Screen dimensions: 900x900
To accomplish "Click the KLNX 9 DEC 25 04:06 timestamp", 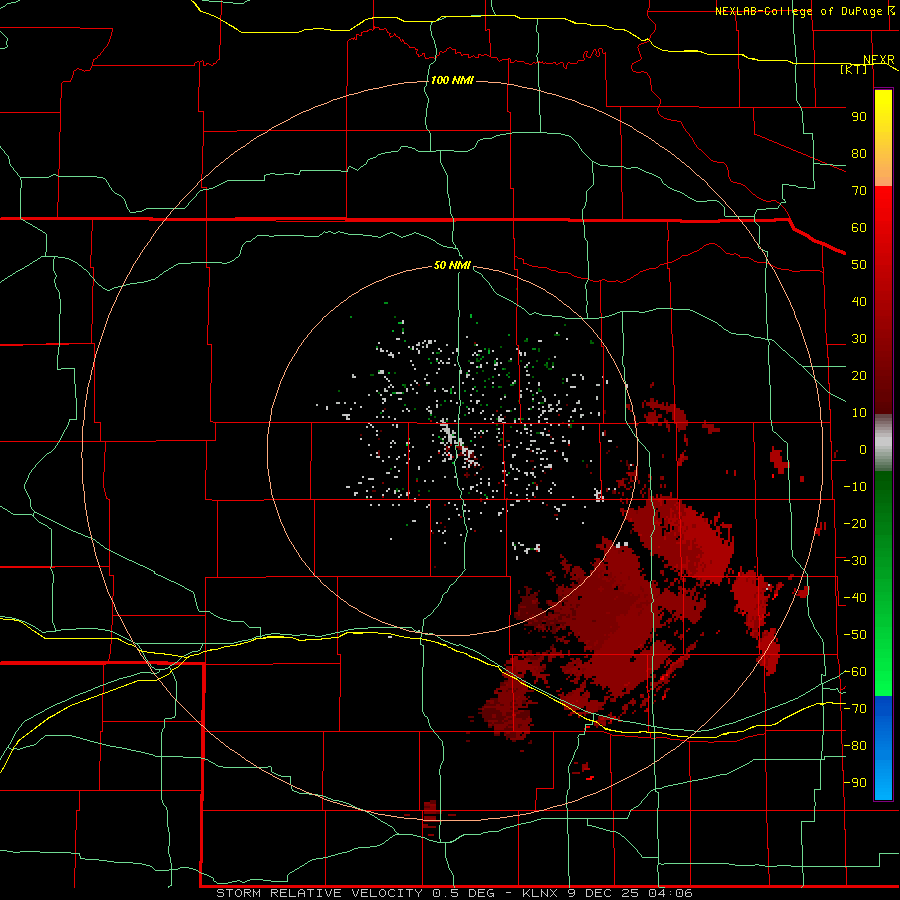I will 607,893.
